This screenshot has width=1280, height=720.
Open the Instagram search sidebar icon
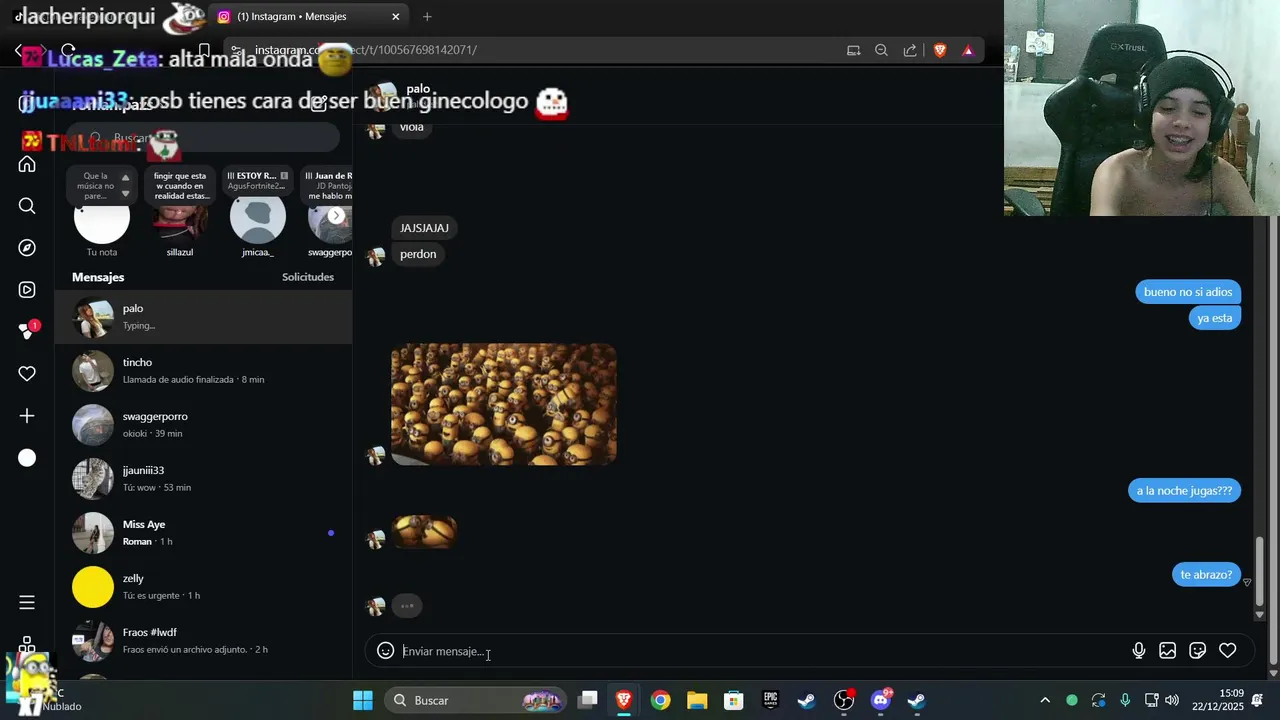coord(27,206)
